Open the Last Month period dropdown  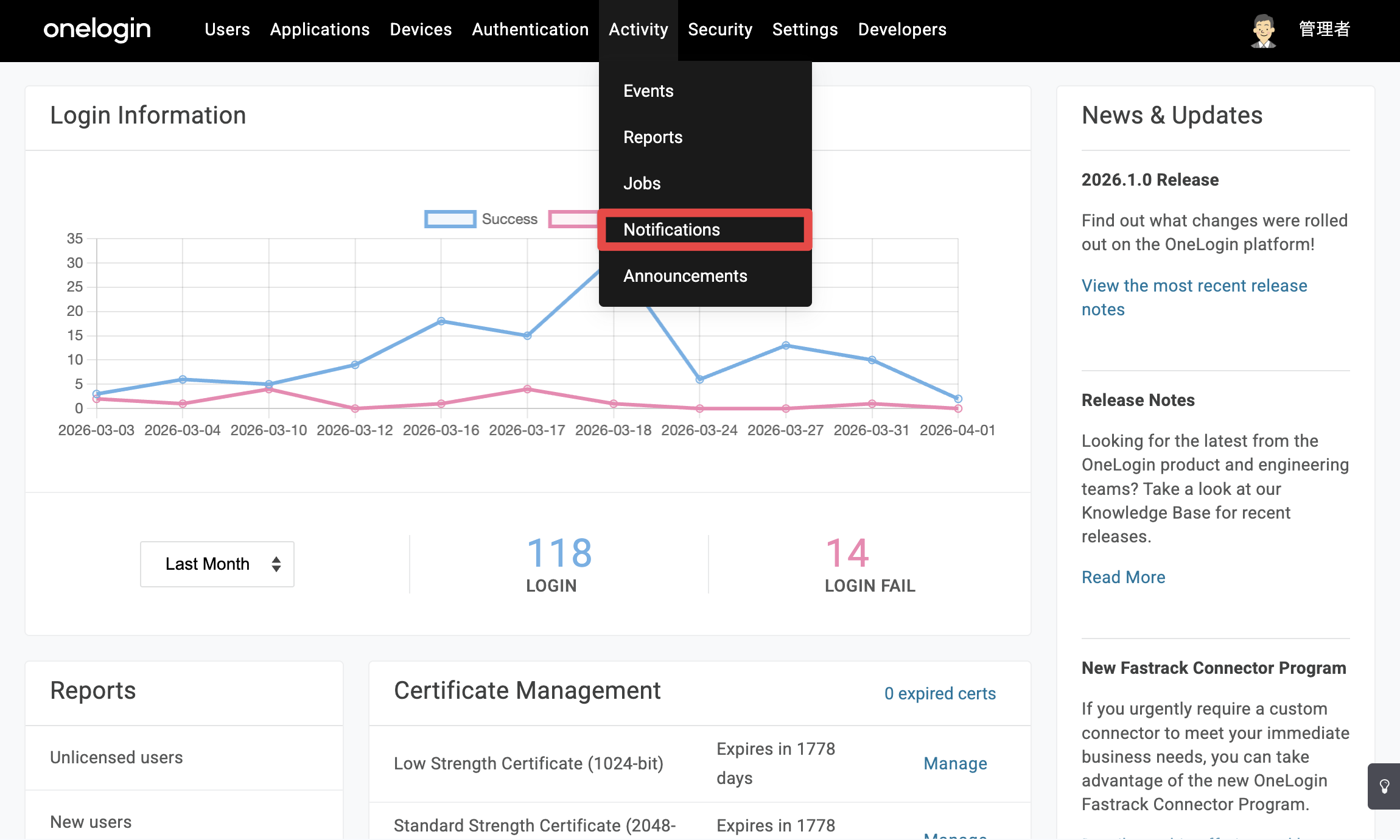coord(217,564)
